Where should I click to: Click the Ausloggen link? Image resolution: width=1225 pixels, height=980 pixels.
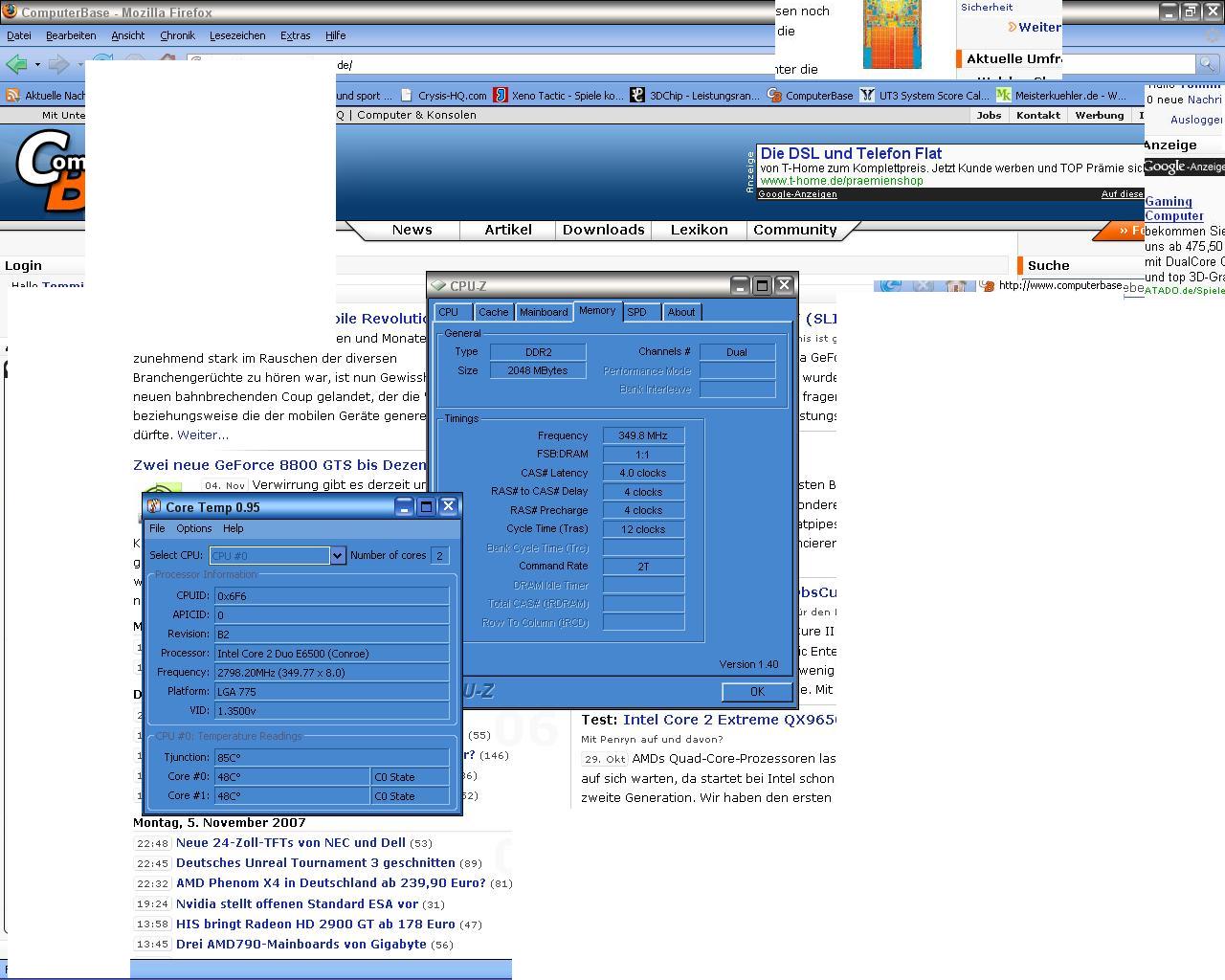pyautogui.click(x=1196, y=120)
